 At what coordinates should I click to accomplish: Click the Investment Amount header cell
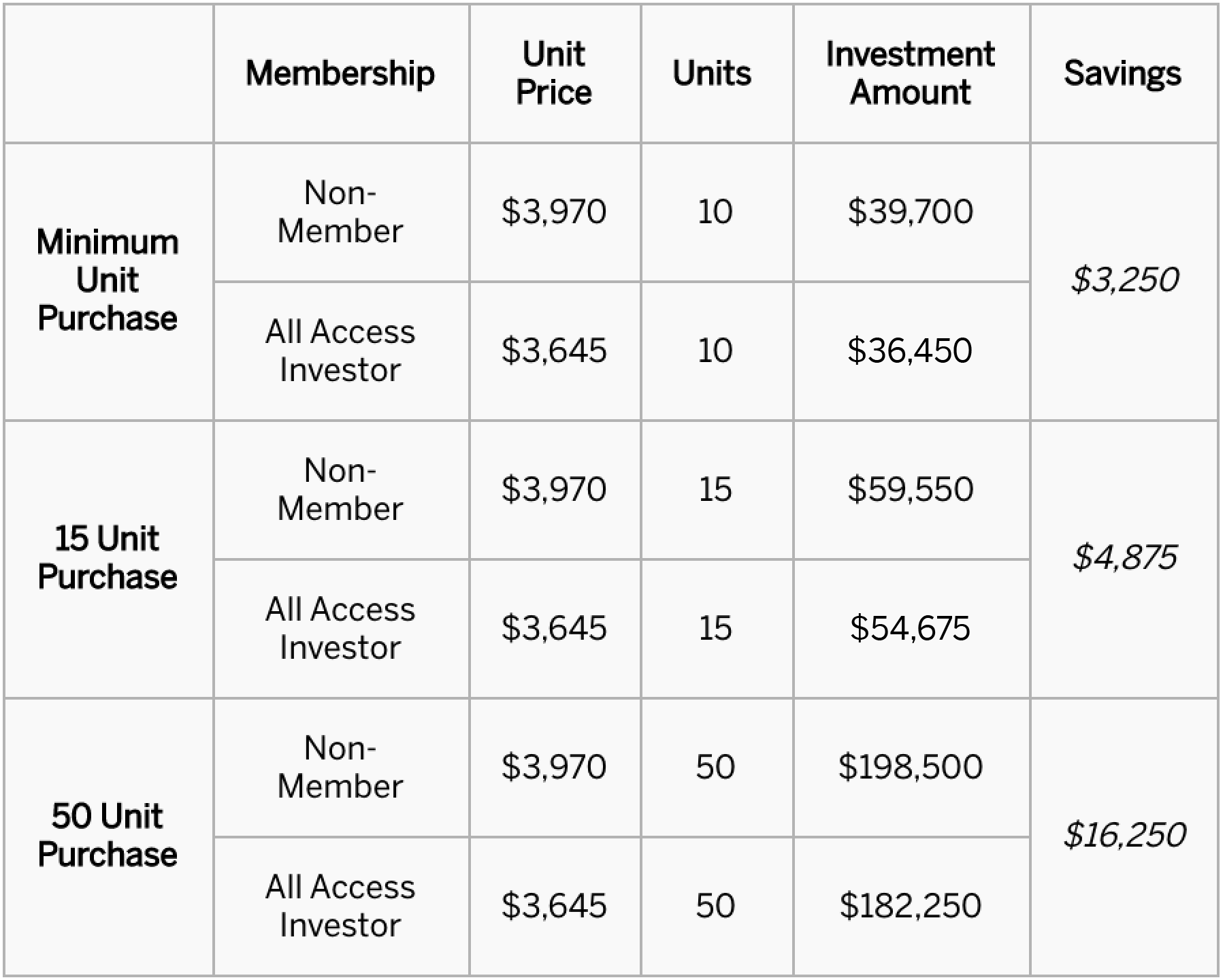911,73
